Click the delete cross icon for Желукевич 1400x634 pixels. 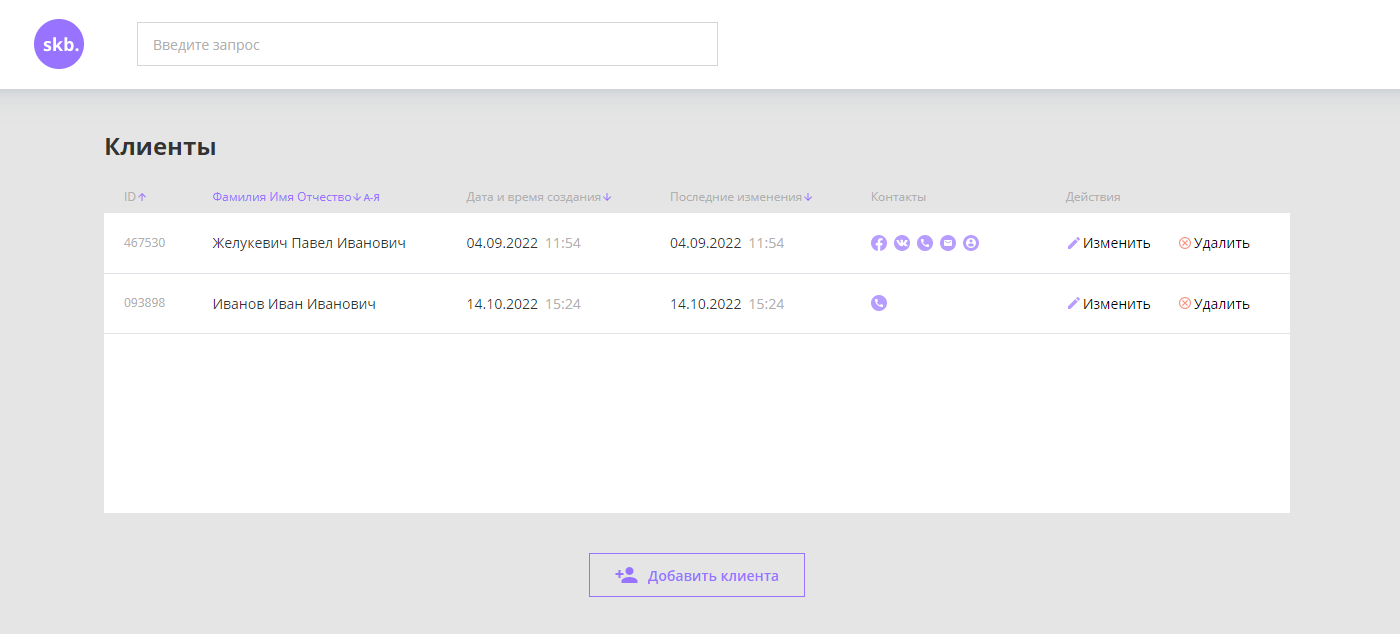click(x=1184, y=242)
